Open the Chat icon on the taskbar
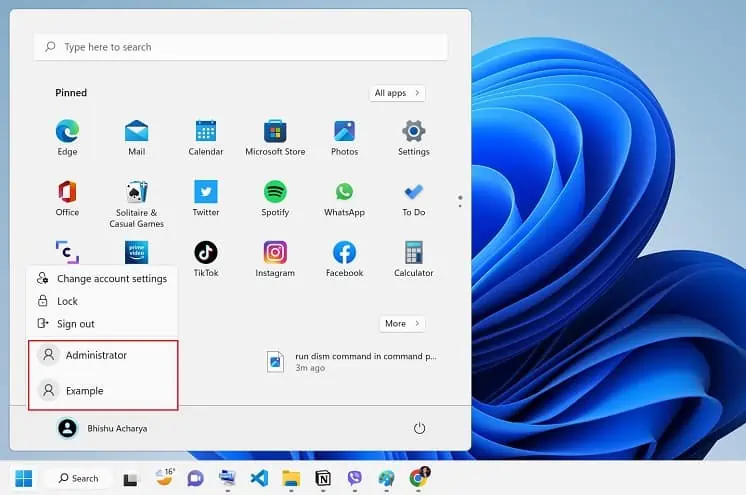Image resolution: width=746 pixels, height=495 pixels. (x=195, y=478)
